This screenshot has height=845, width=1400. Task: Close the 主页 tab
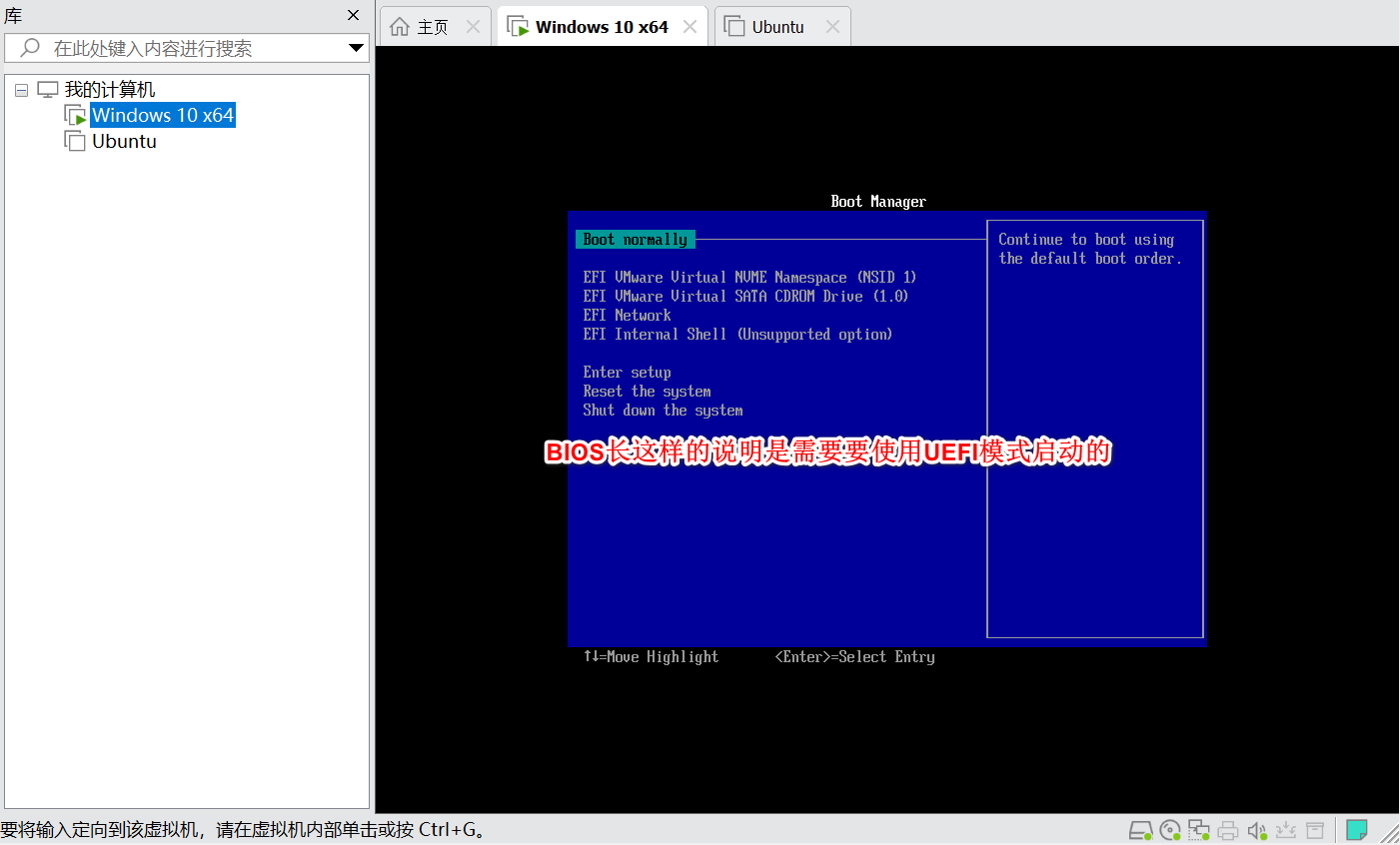click(474, 27)
